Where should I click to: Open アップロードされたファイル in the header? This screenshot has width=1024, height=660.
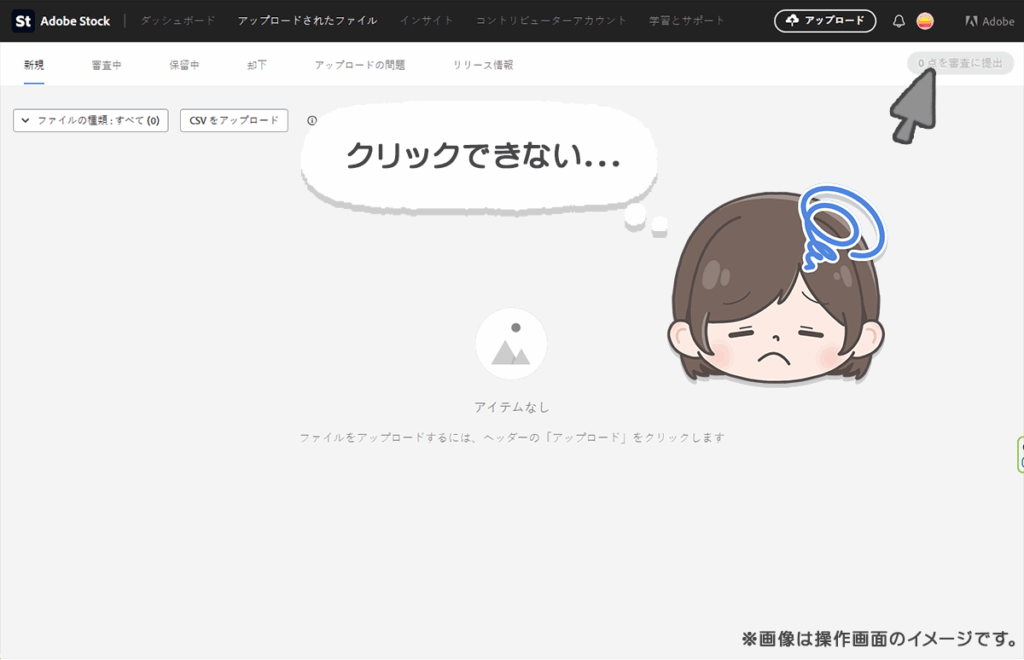click(308, 21)
